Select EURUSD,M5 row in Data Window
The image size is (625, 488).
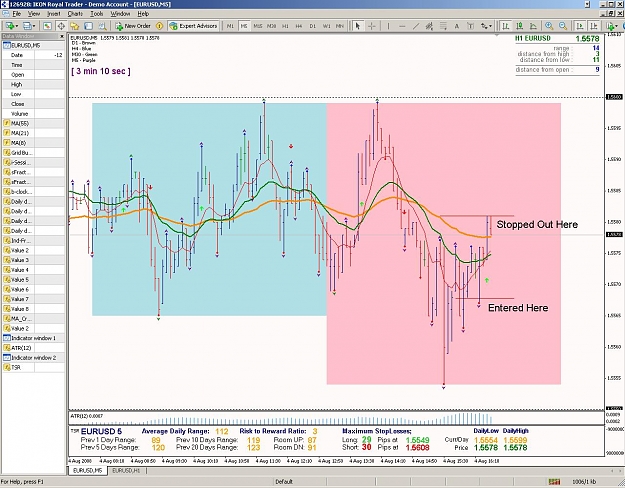pos(33,45)
